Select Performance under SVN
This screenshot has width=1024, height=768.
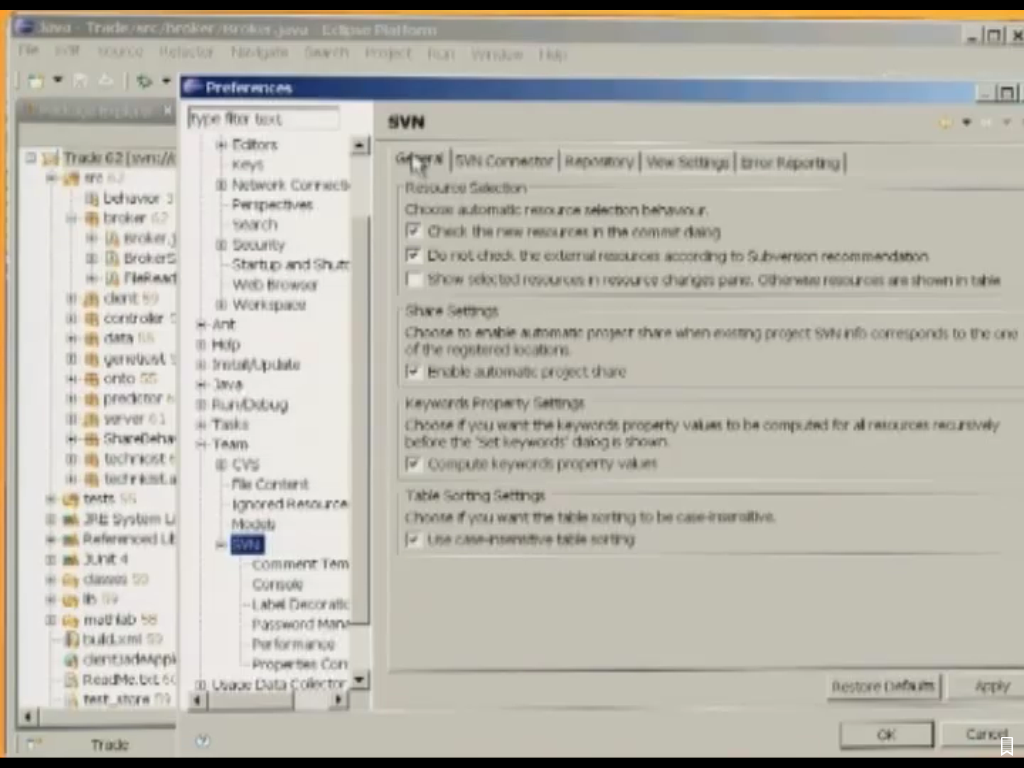tap(293, 644)
